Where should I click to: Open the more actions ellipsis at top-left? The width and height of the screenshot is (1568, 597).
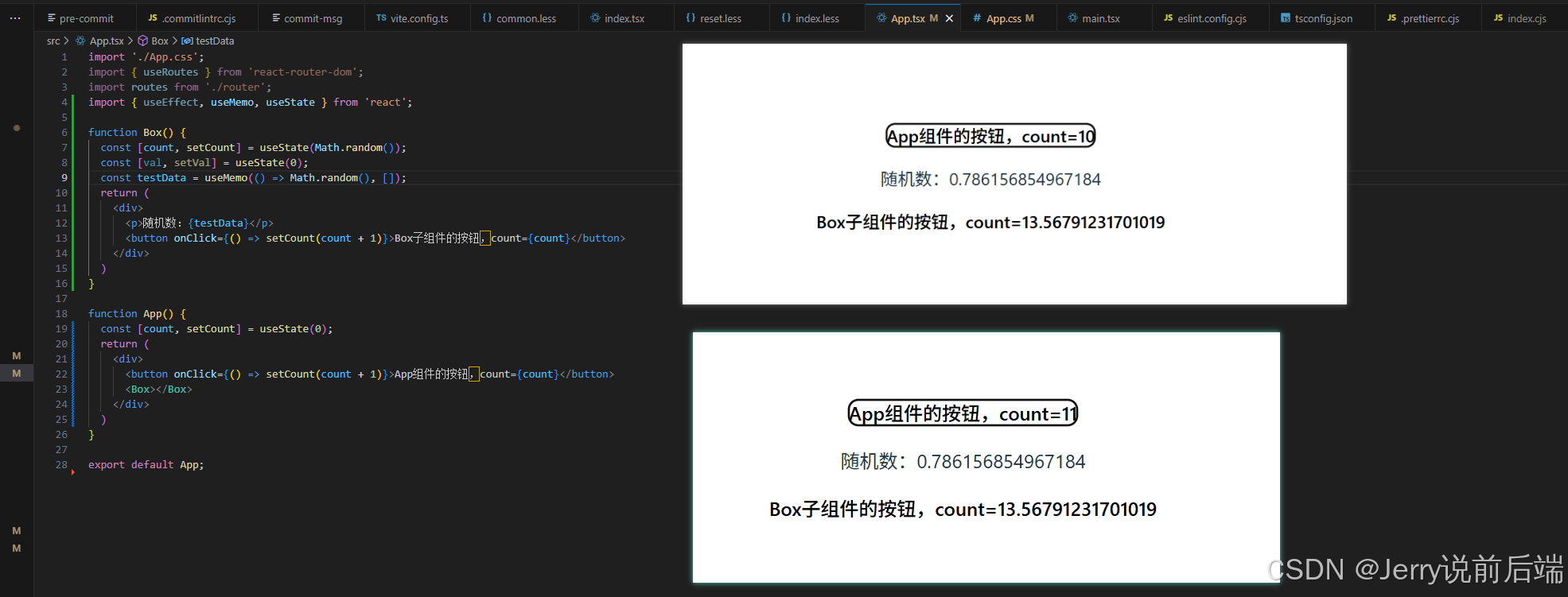(x=15, y=17)
